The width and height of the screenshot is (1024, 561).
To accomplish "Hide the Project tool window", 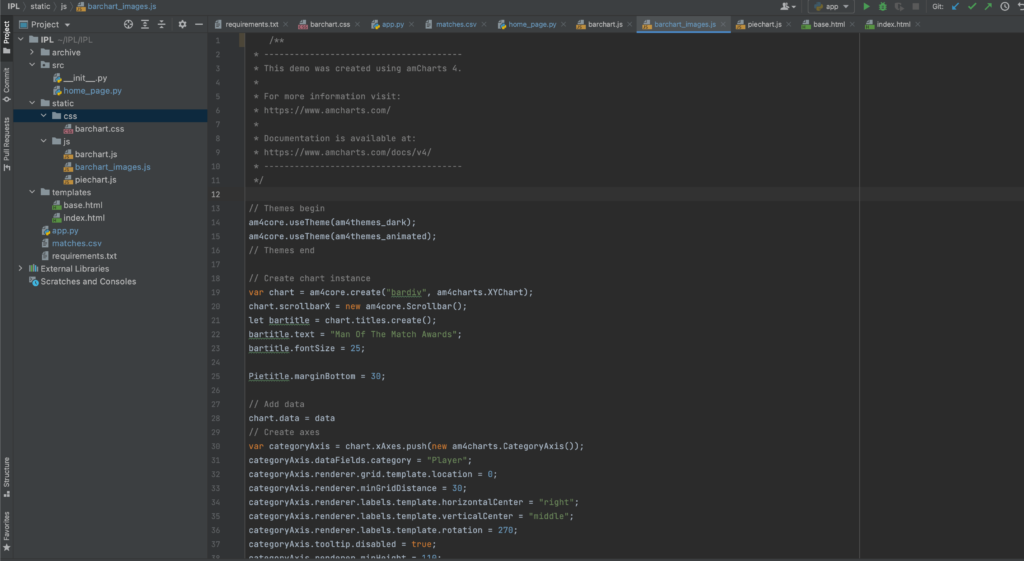I will click(199, 24).
